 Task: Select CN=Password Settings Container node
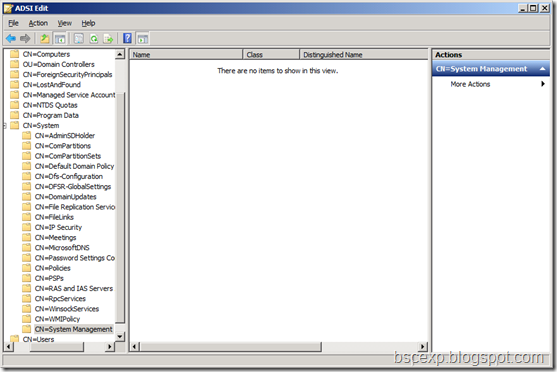pos(75,258)
